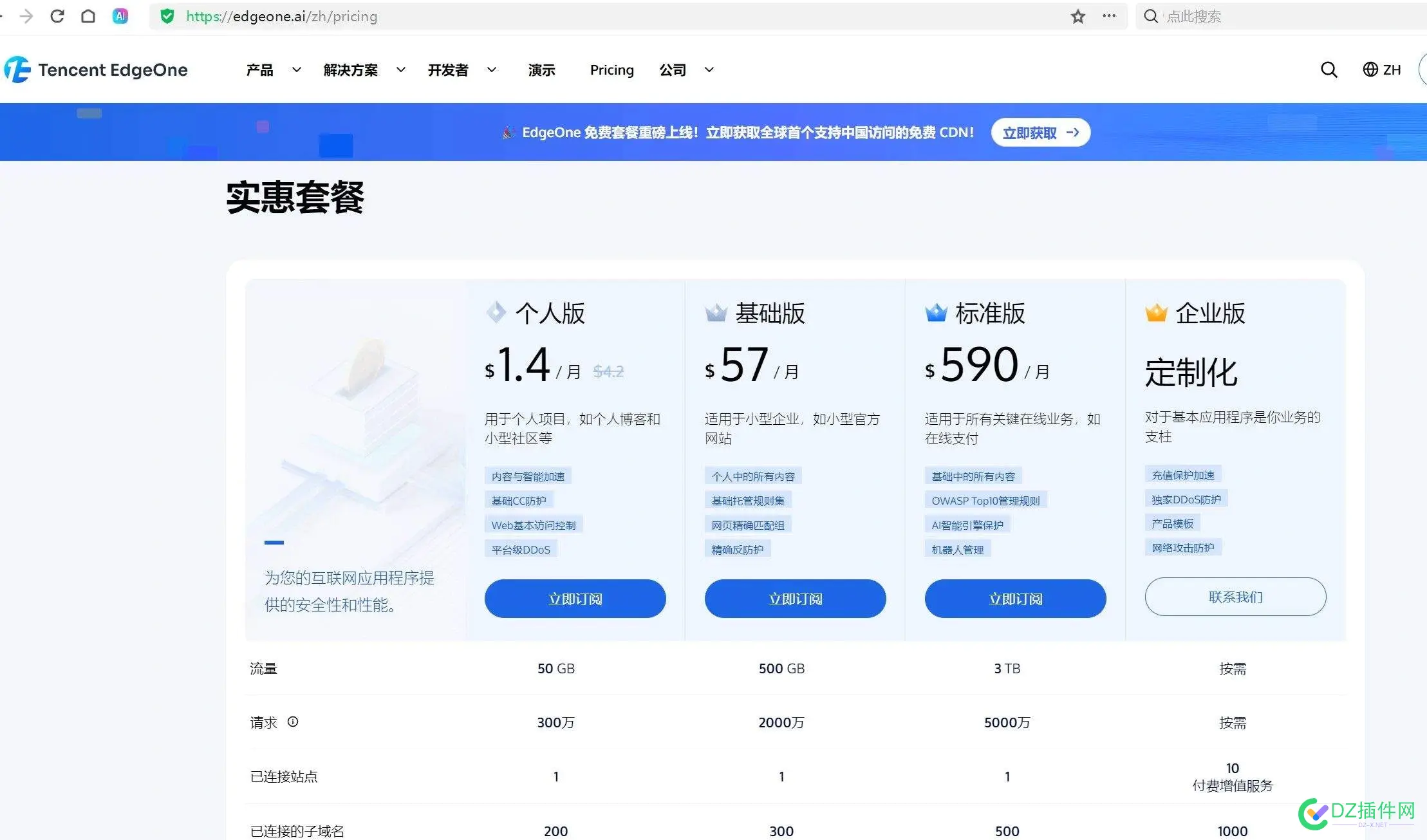This screenshot has height=840, width=1427.
Task: Click the forward navigation arrow
Action: (26, 16)
